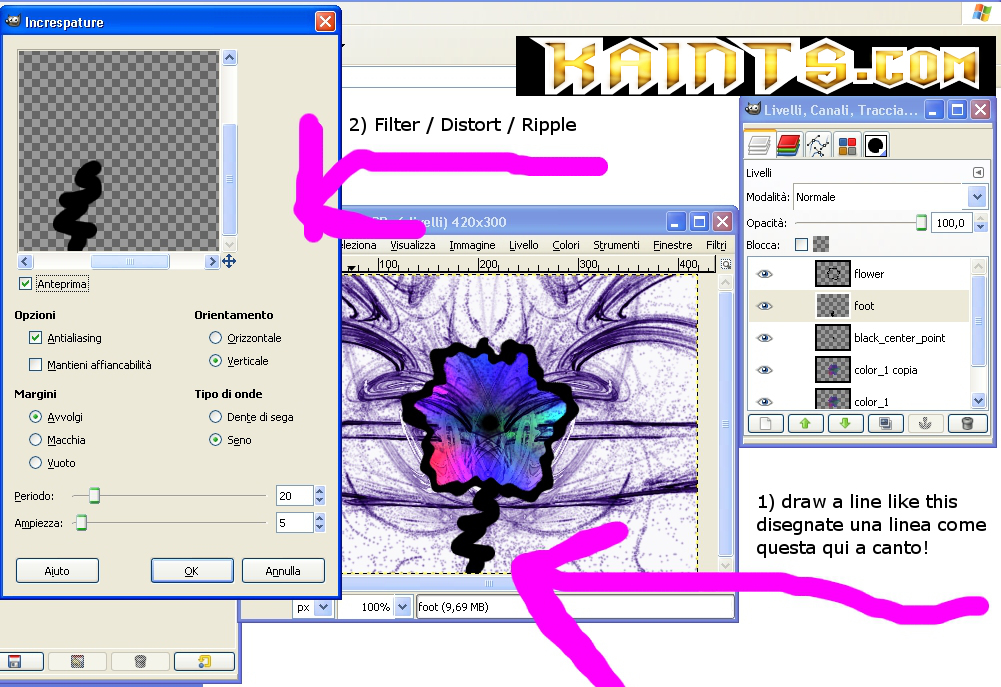Open the Visualizza menu
Image resolution: width=1001 pixels, height=687 pixels.
pyautogui.click(x=412, y=245)
